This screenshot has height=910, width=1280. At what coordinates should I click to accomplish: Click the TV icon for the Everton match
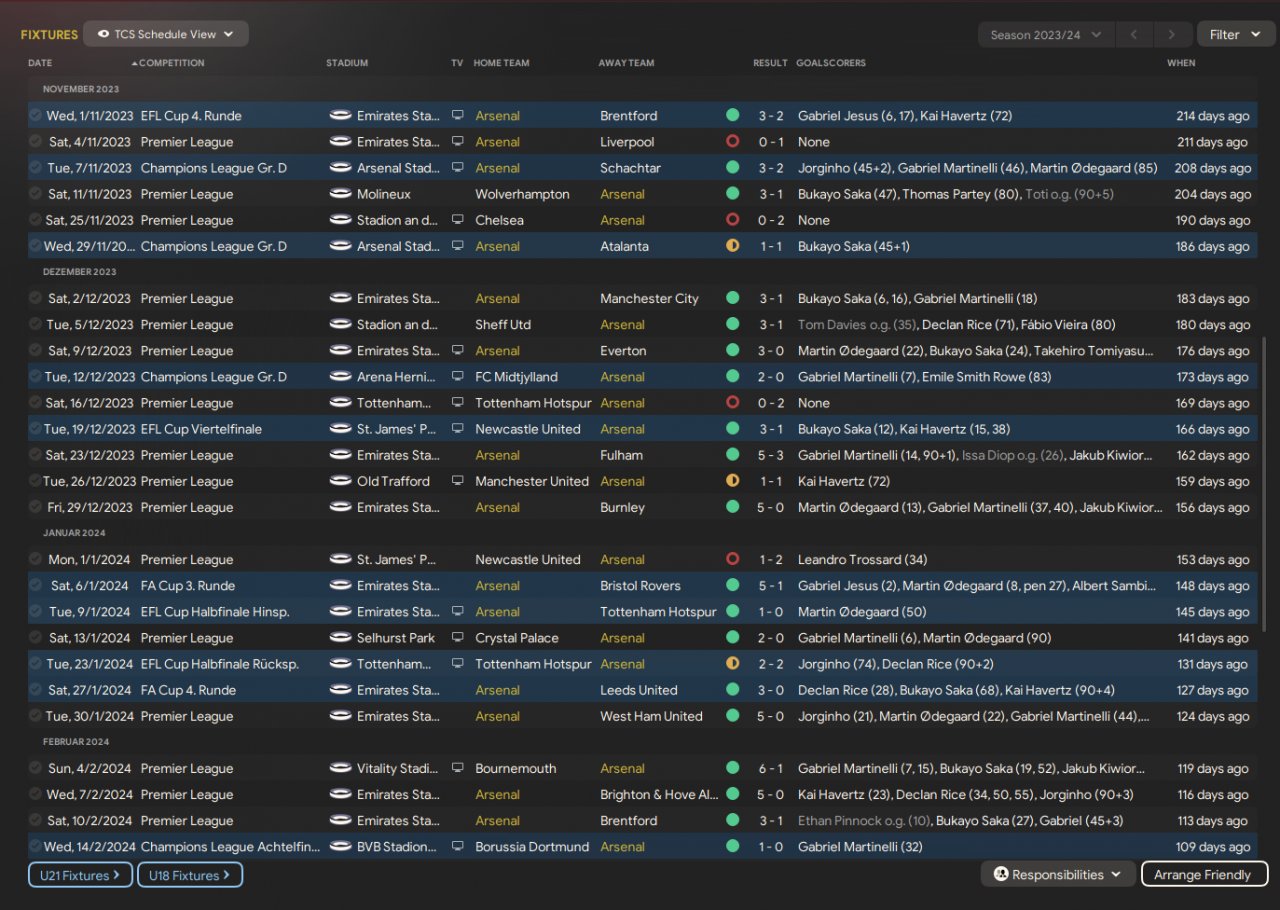458,351
